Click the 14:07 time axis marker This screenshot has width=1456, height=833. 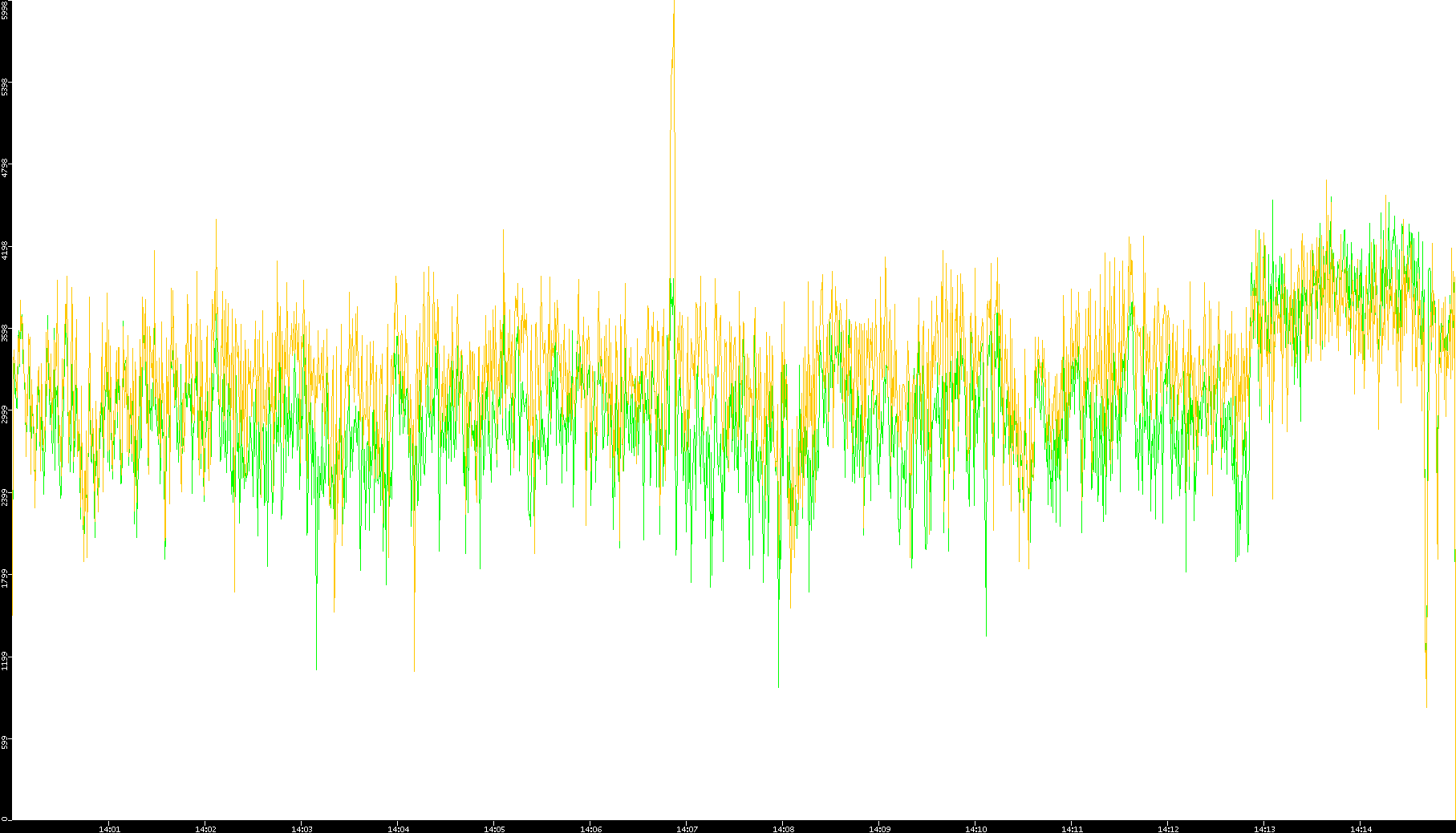click(x=687, y=829)
